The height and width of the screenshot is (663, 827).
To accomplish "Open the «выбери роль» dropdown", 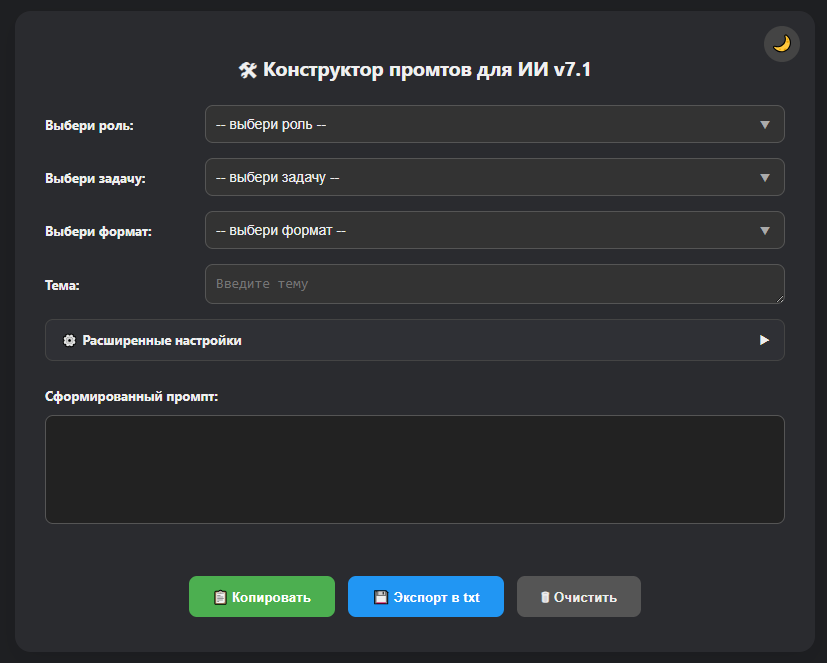I will click(480, 125).
